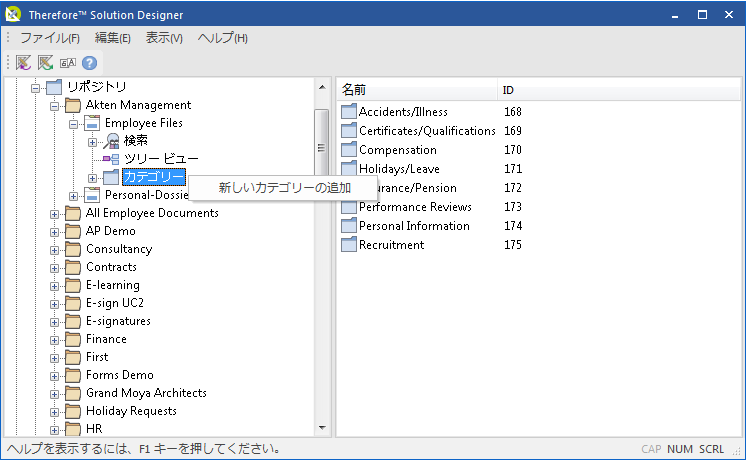The width and height of the screenshot is (747, 460).
Task: Expand the HR folder
Action: [54, 430]
